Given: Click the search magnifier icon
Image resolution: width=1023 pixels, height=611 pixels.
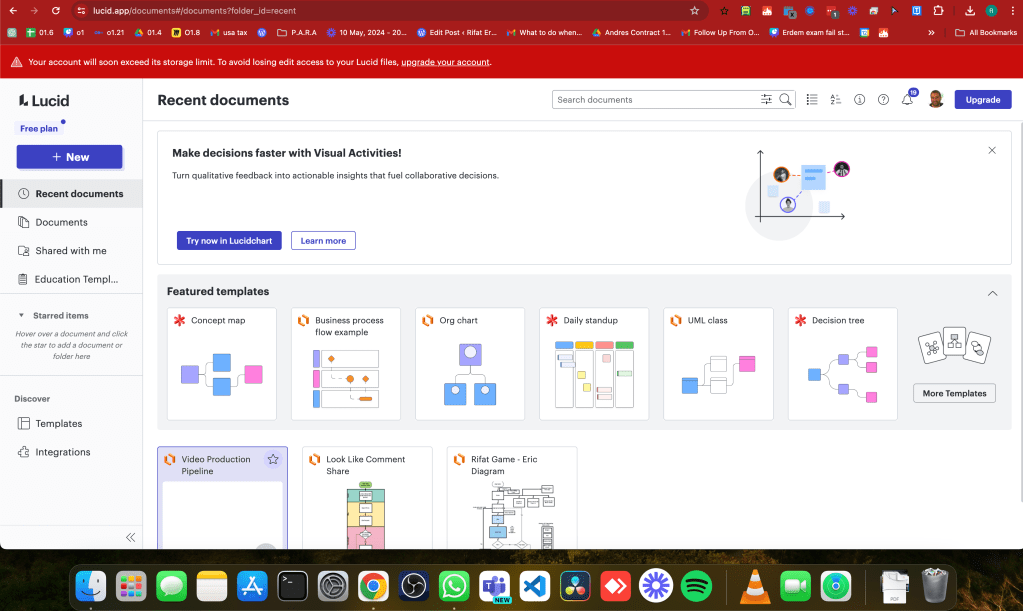Looking at the screenshot, I should 786,99.
